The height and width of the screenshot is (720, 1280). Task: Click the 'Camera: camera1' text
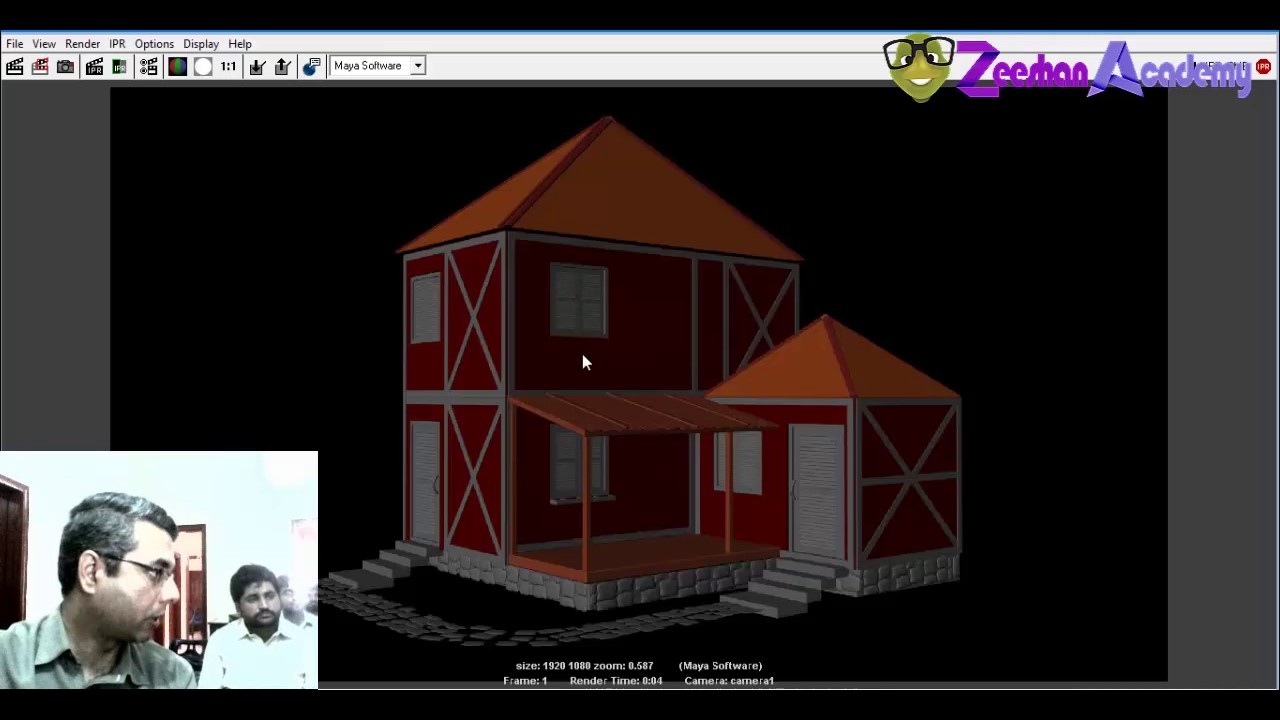[x=729, y=681]
